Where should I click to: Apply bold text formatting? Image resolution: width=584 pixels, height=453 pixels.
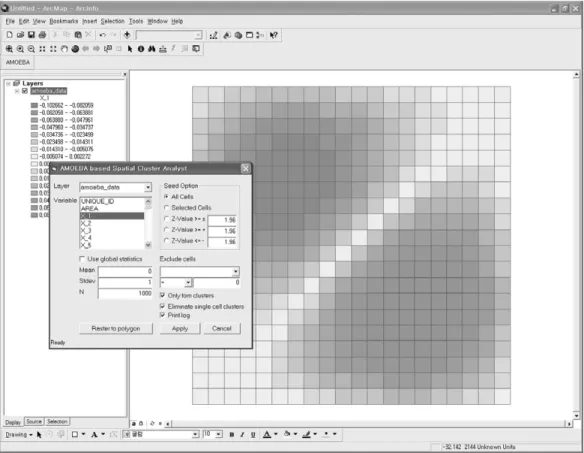tap(232, 434)
